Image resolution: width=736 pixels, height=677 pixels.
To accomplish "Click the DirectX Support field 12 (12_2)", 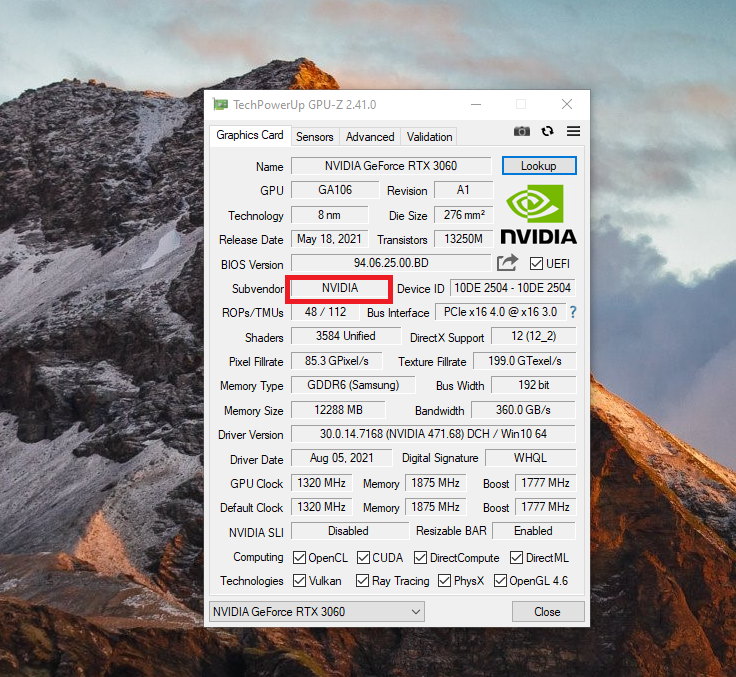I will (x=534, y=336).
